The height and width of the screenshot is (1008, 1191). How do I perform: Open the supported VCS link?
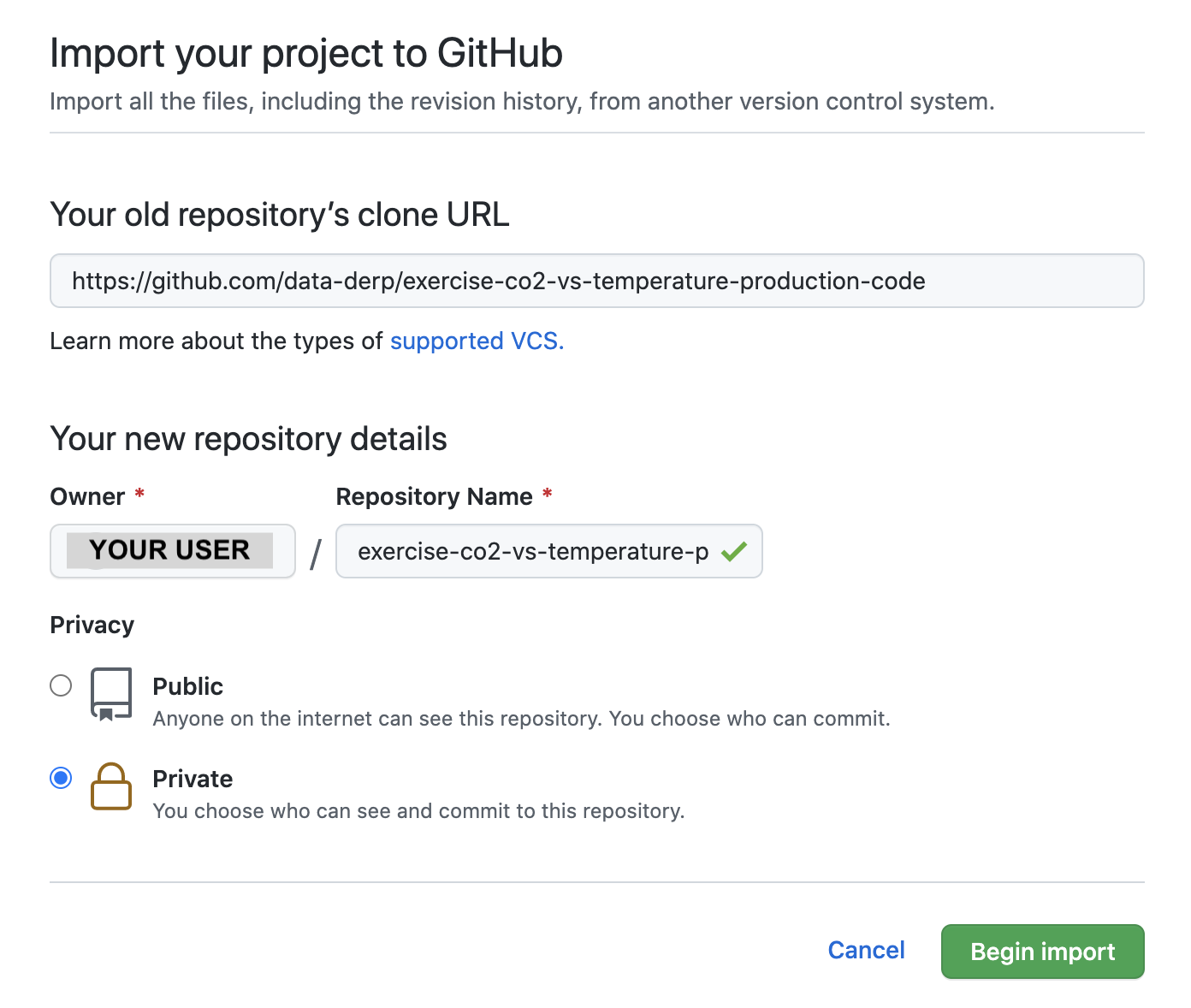pos(477,341)
